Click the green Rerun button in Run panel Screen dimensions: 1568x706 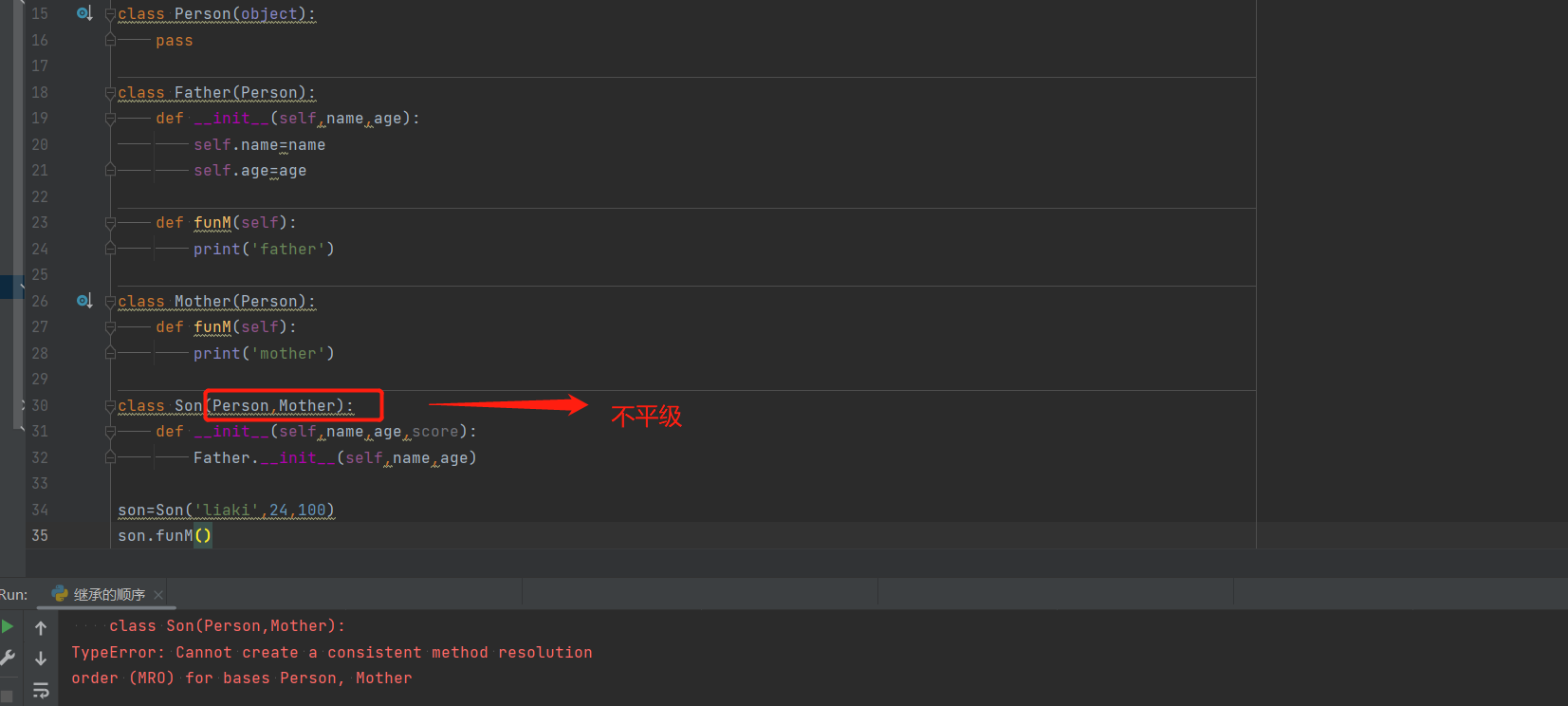(x=8, y=626)
